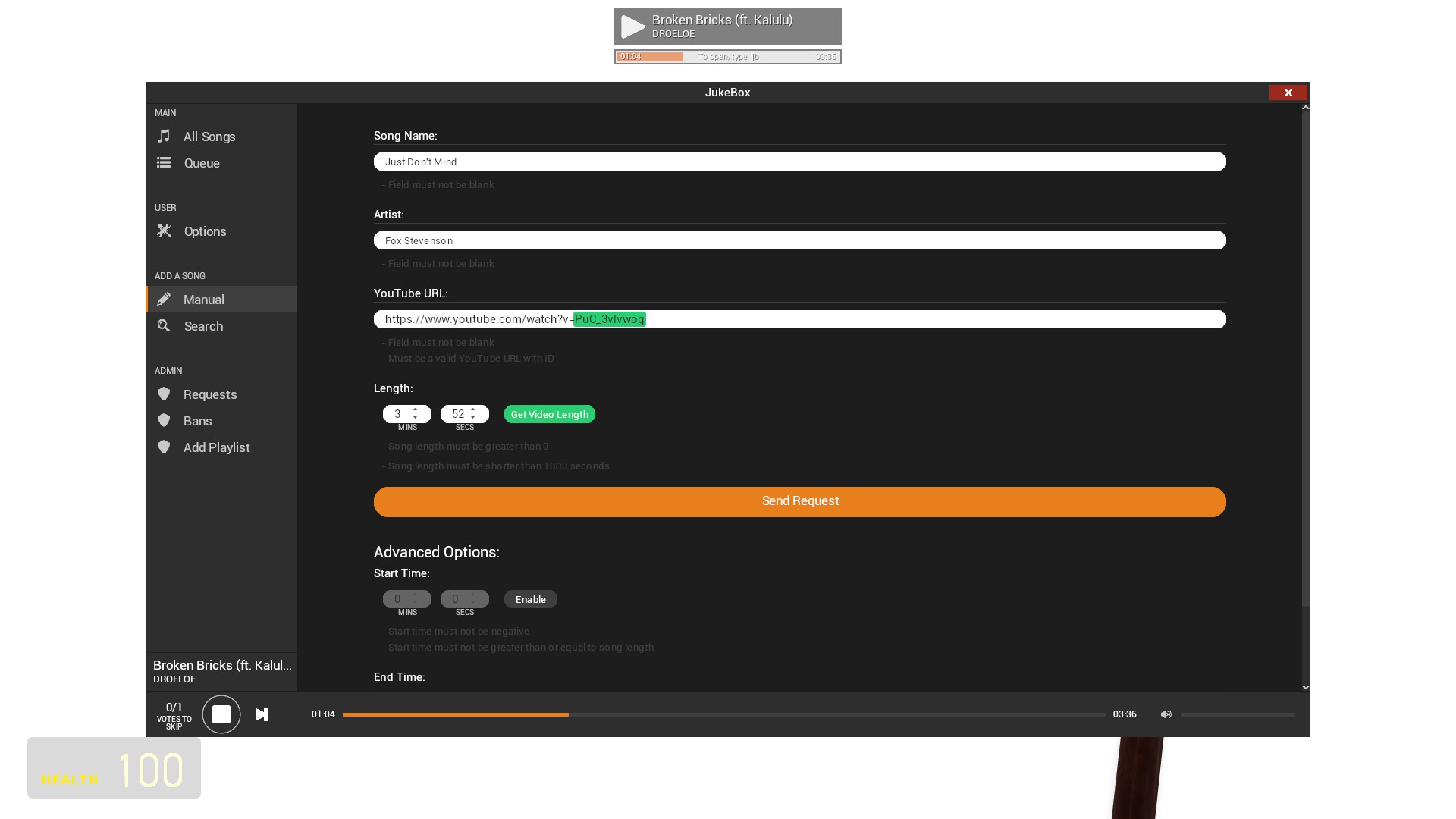
Task: Select the Search menu item
Action: (221, 326)
